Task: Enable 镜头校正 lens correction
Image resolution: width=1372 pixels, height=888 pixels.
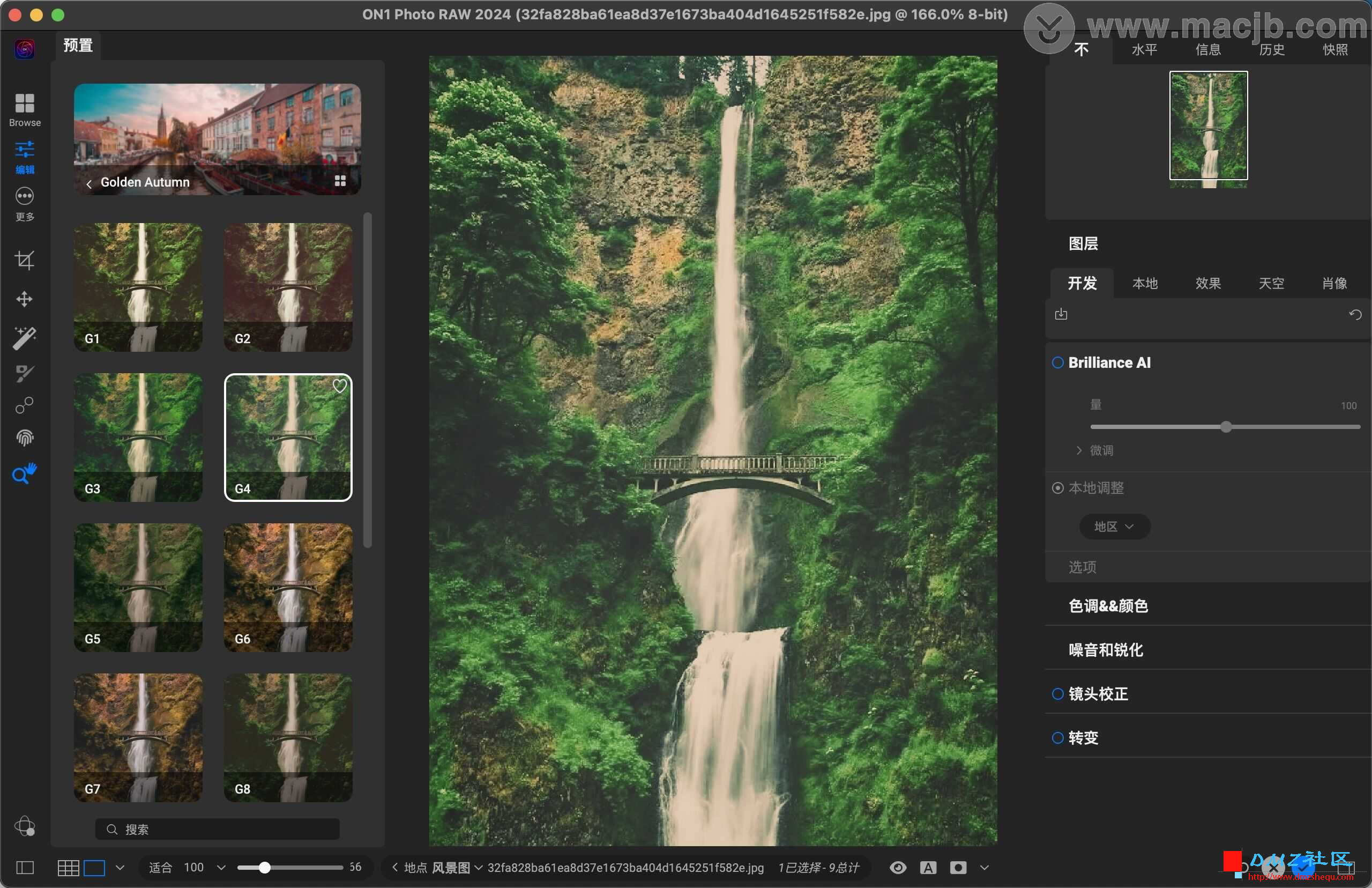Action: (1057, 694)
